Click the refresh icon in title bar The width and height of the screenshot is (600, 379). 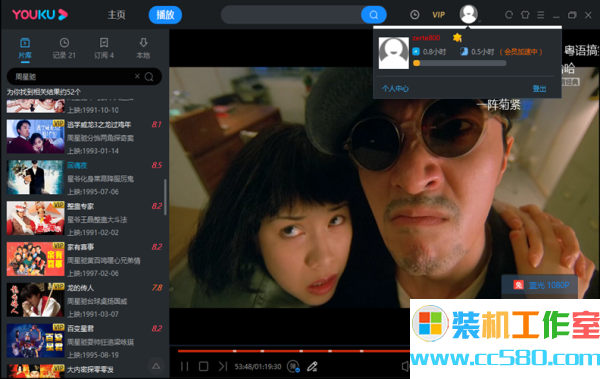(x=509, y=15)
